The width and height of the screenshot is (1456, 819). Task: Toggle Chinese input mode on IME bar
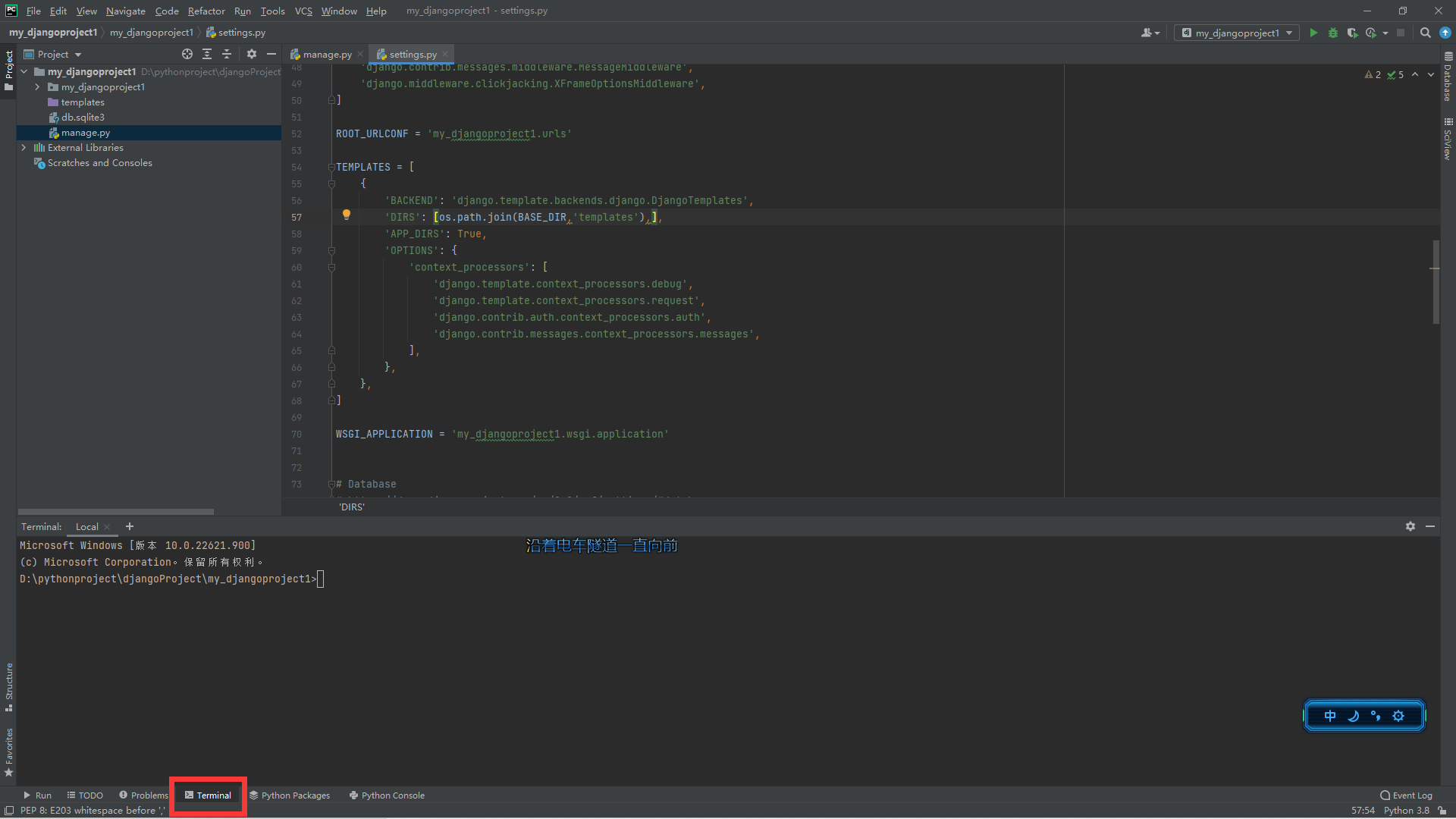click(x=1330, y=716)
